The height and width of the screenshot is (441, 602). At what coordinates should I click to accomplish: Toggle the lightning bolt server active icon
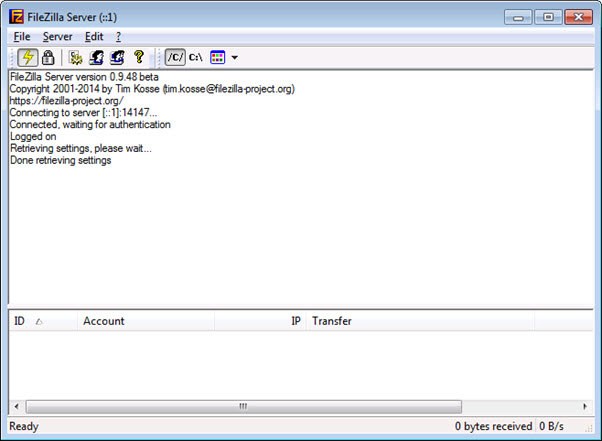coord(28,58)
